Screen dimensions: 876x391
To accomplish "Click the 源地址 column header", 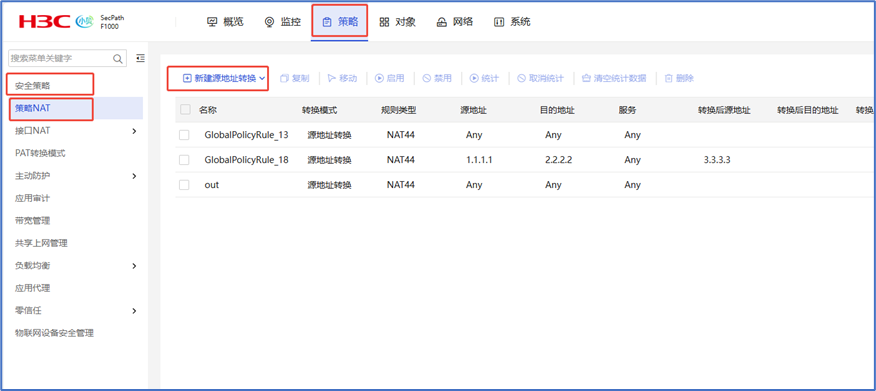I will tap(474, 110).
